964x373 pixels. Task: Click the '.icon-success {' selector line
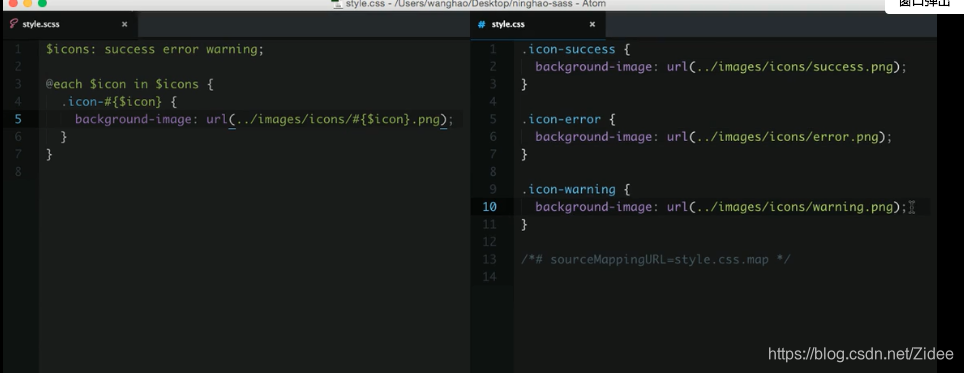point(575,49)
